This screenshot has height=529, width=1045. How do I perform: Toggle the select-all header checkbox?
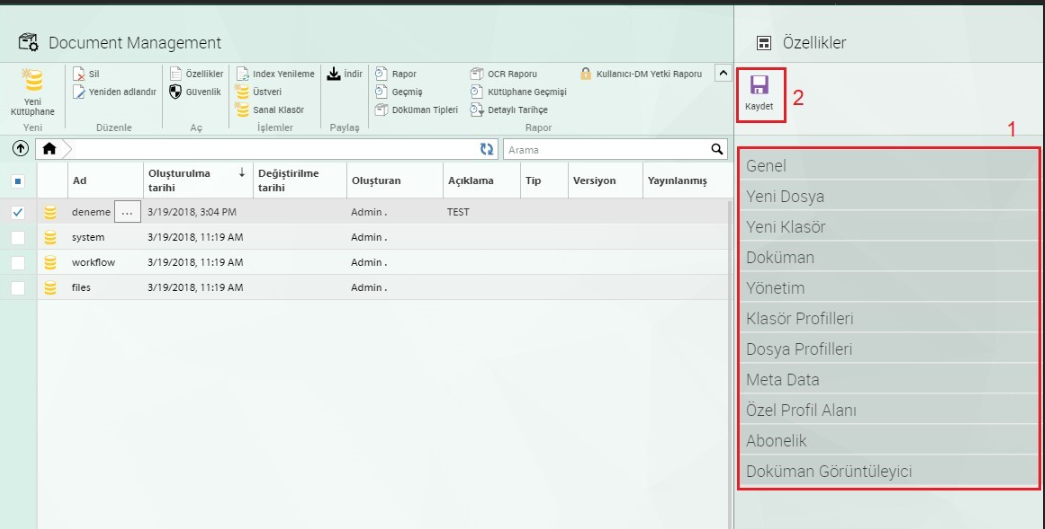17,181
